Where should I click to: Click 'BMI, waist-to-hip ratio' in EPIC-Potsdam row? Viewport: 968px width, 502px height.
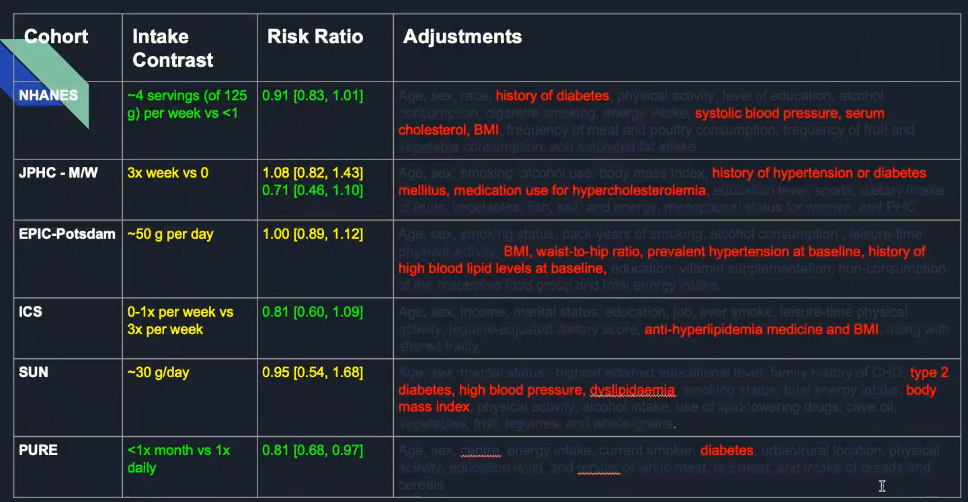(x=572, y=251)
